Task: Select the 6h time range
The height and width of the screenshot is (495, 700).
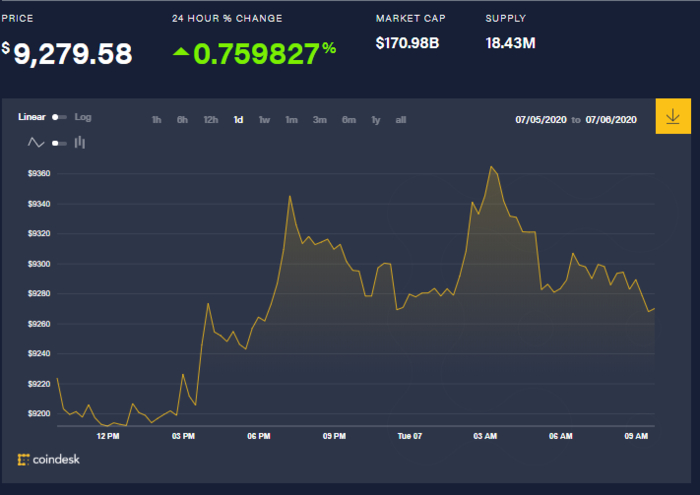Action: 182,120
